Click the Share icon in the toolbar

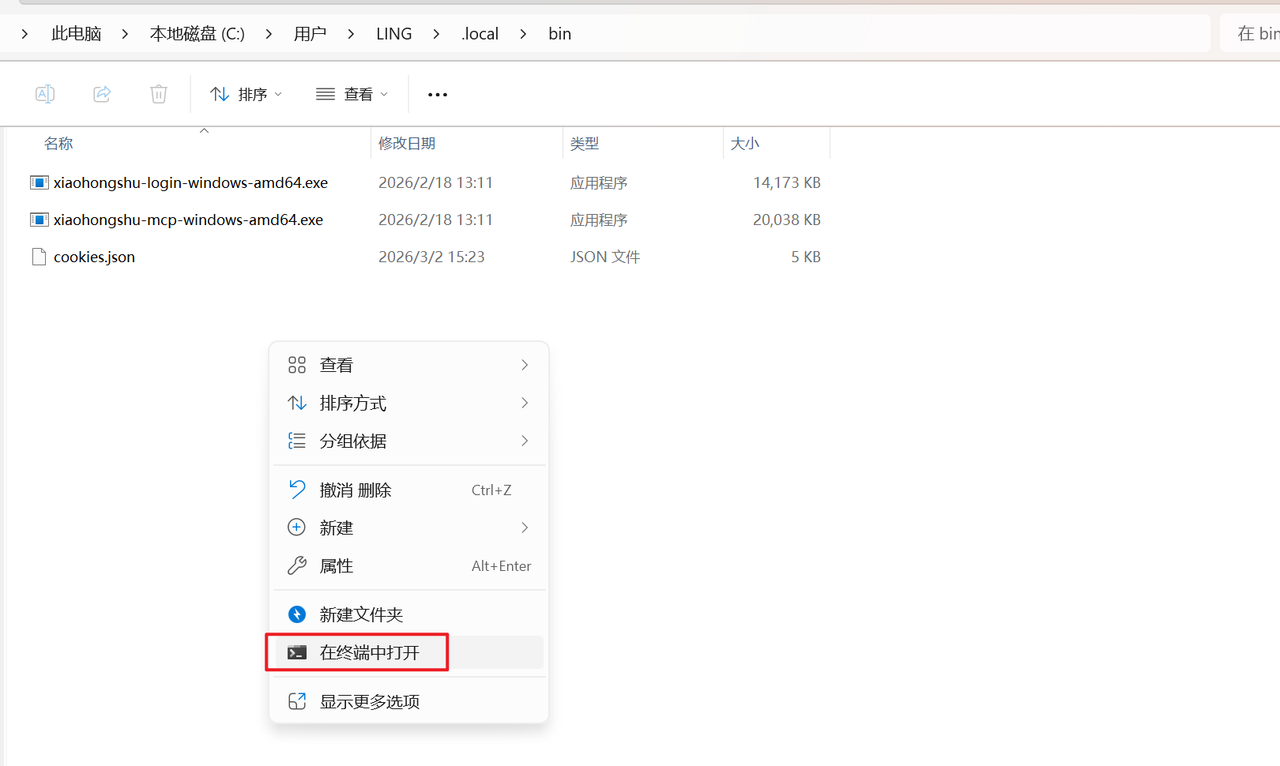(102, 94)
